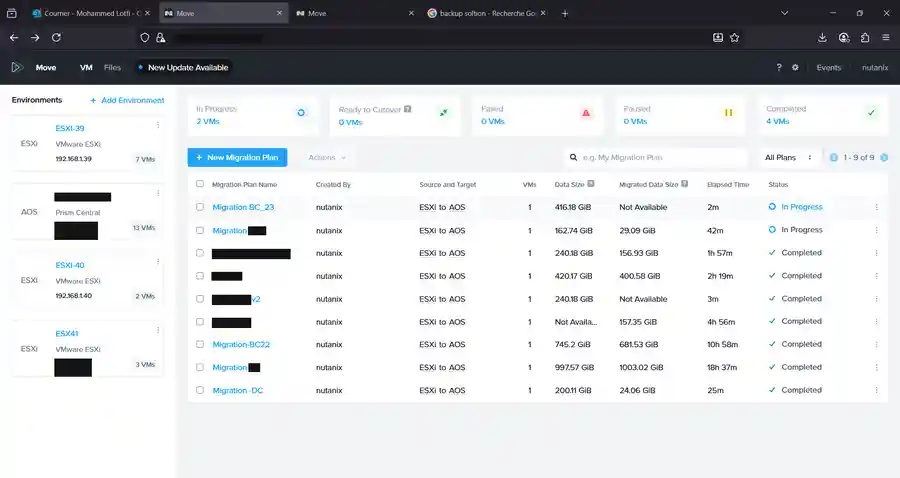This screenshot has width=900, height=478.
Task: Open the All Plans filter dropdown
Action: (x=788, y=157)
